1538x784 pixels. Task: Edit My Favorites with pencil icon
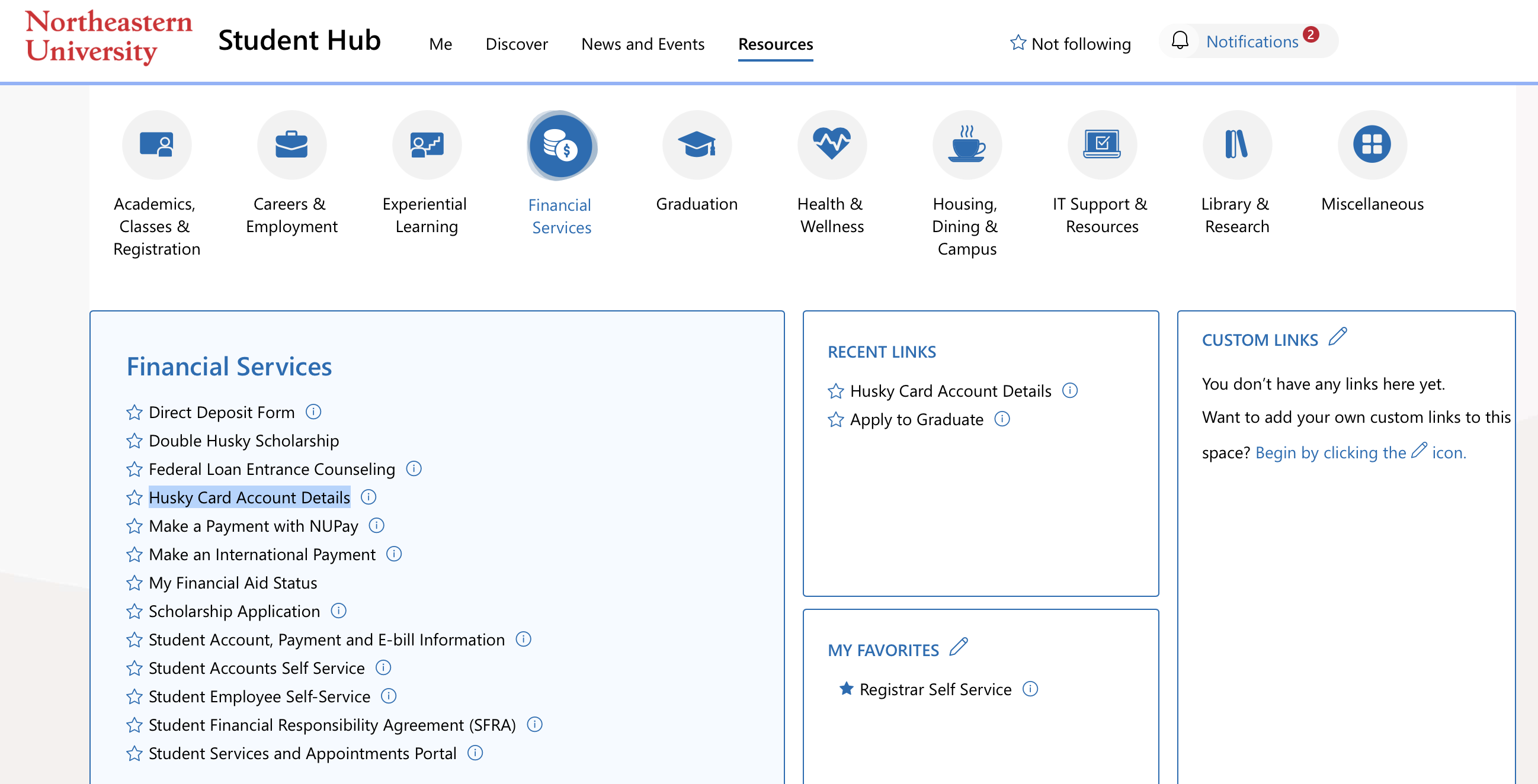(x=958, y=647)
